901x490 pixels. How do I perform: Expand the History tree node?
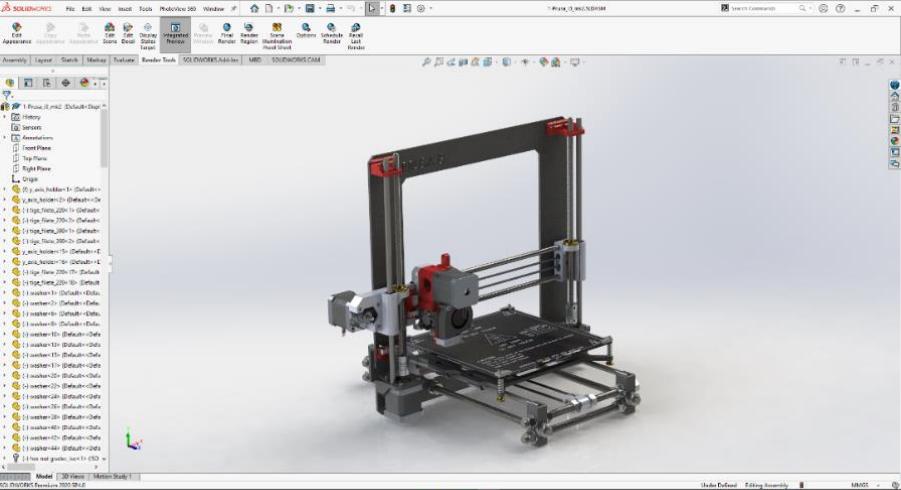(4, 117)
